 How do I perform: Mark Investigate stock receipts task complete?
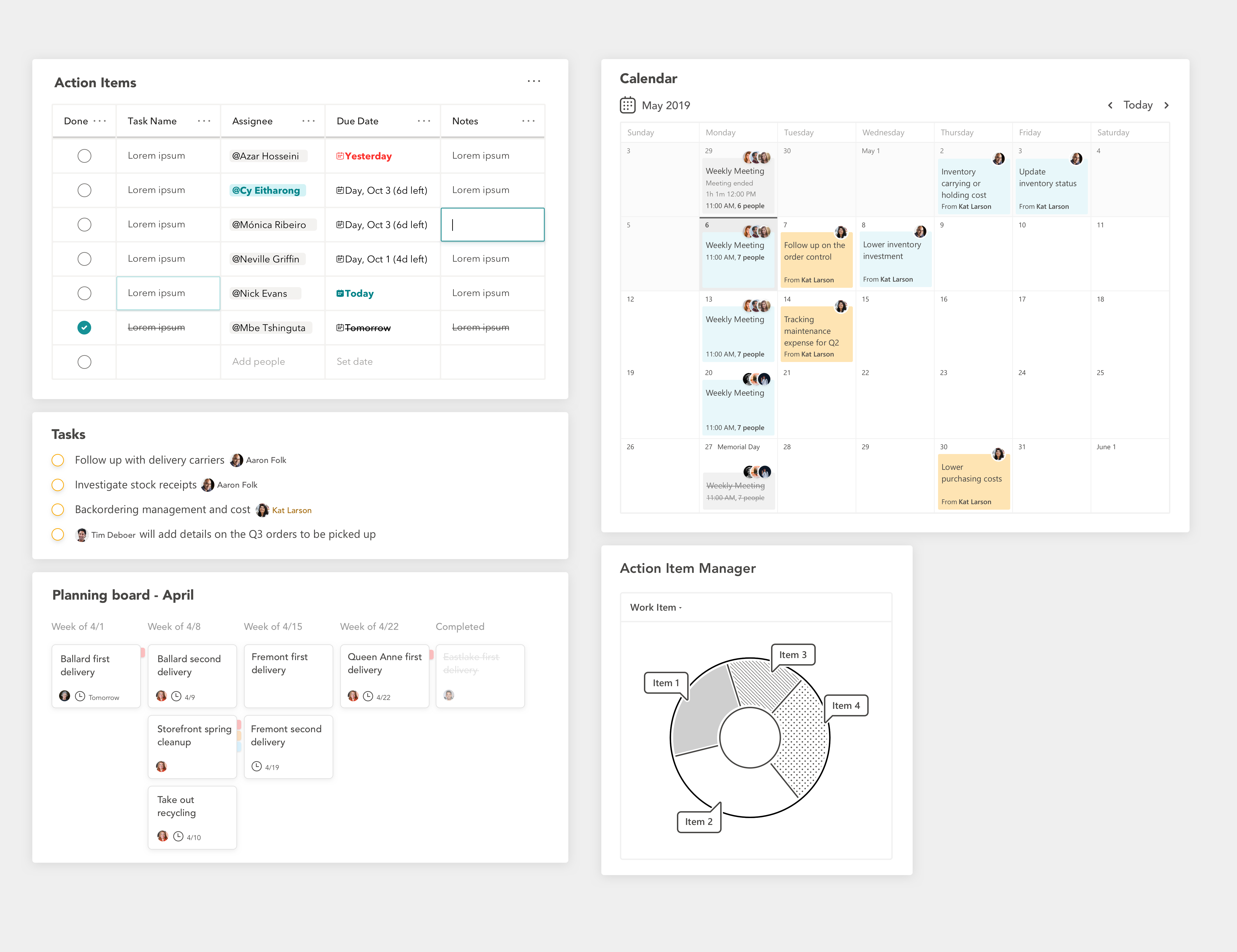[58, 485]
